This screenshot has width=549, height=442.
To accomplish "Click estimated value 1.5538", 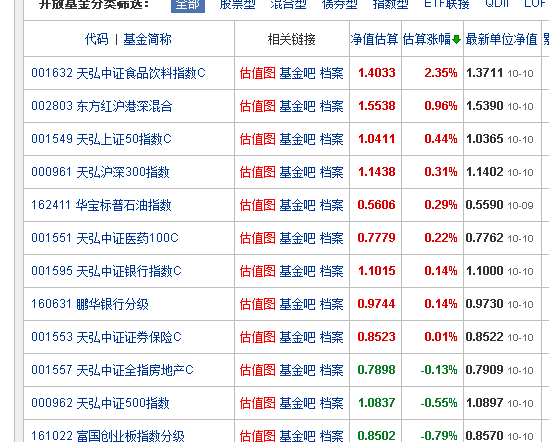I will pyautogui.click(x=377, y=106).
